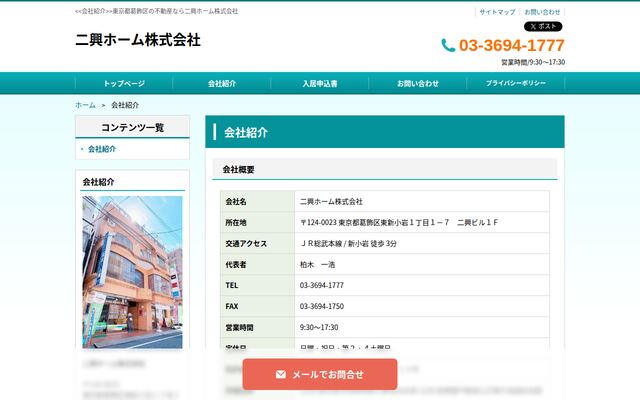Click the envelope icon on the mail button
The height and width of the screenshot is (400, 640).
[x=280, y=374]
